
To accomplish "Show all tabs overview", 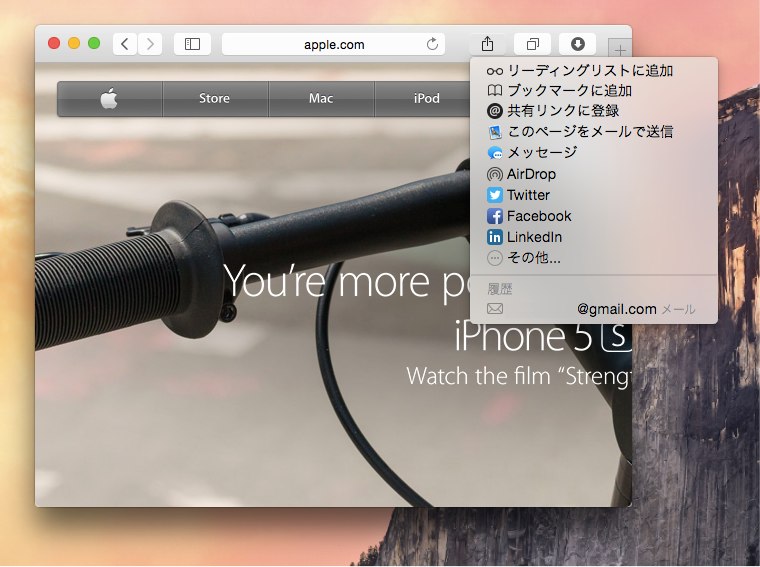I will (532, 44).
